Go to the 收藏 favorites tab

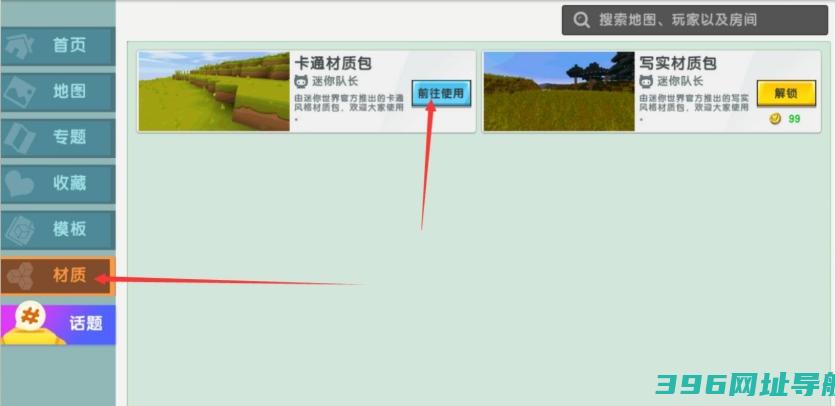58,184
